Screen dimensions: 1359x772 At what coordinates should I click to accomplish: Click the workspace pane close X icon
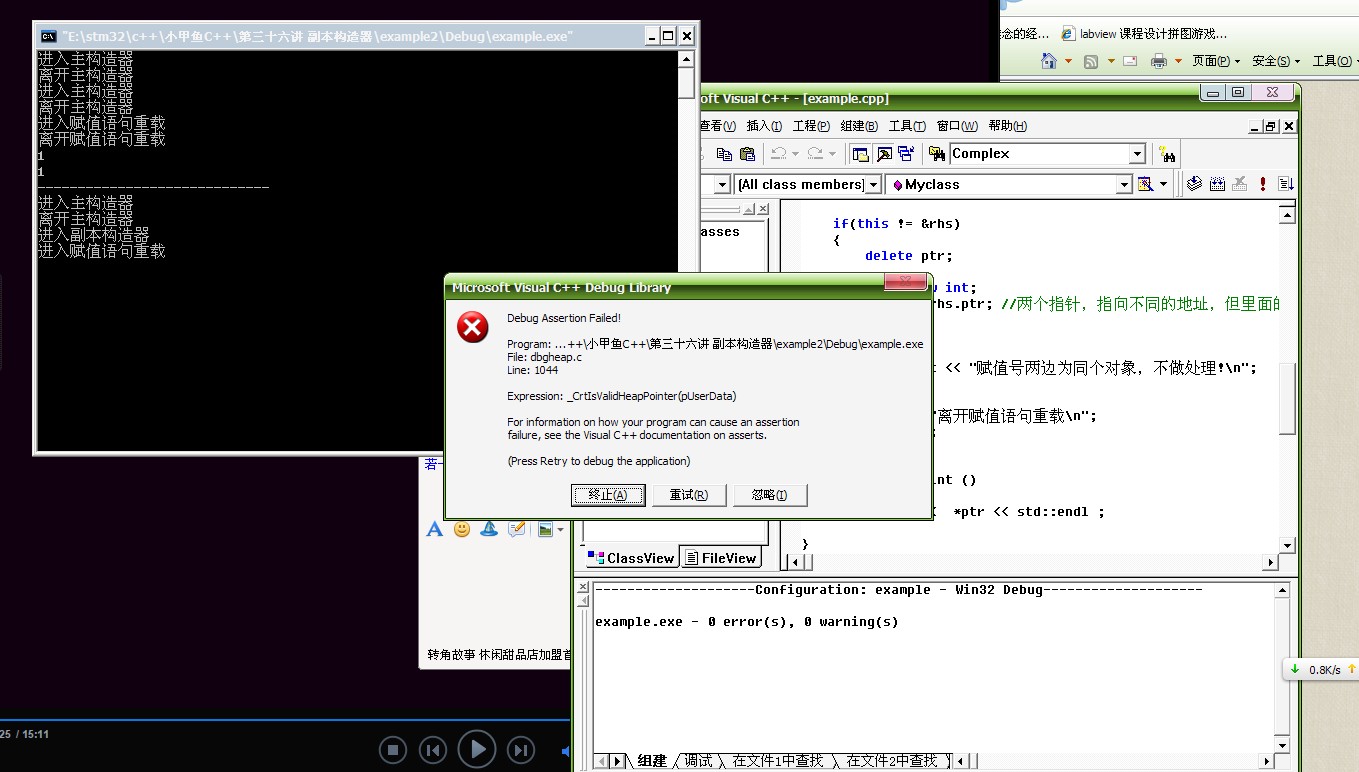coord(763,209)
